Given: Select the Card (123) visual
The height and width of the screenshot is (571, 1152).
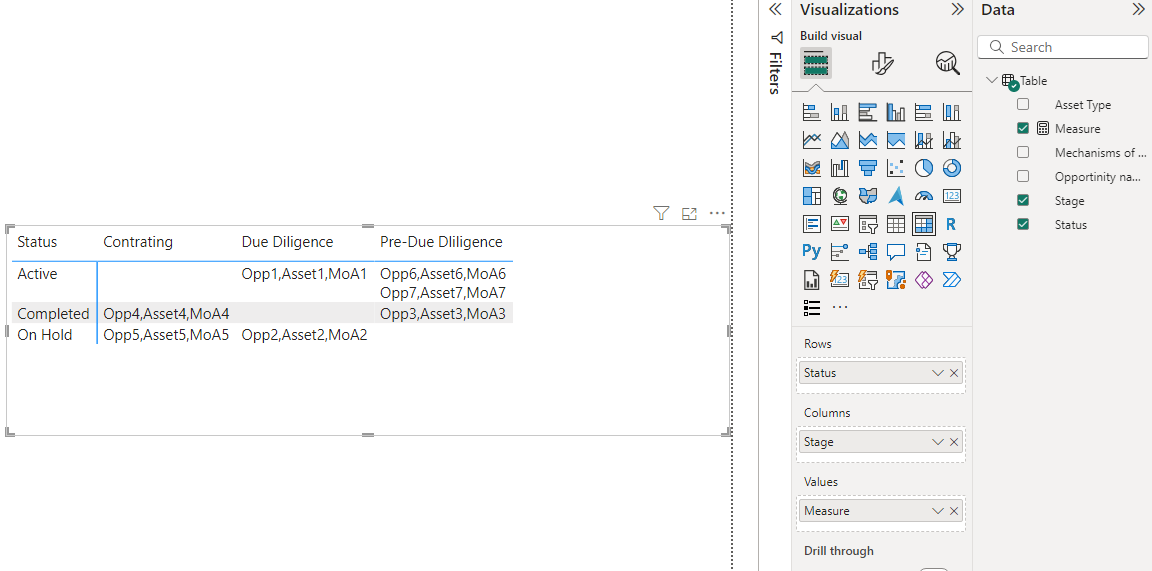Looking at the screenshot, I should (x=951, y=196).
